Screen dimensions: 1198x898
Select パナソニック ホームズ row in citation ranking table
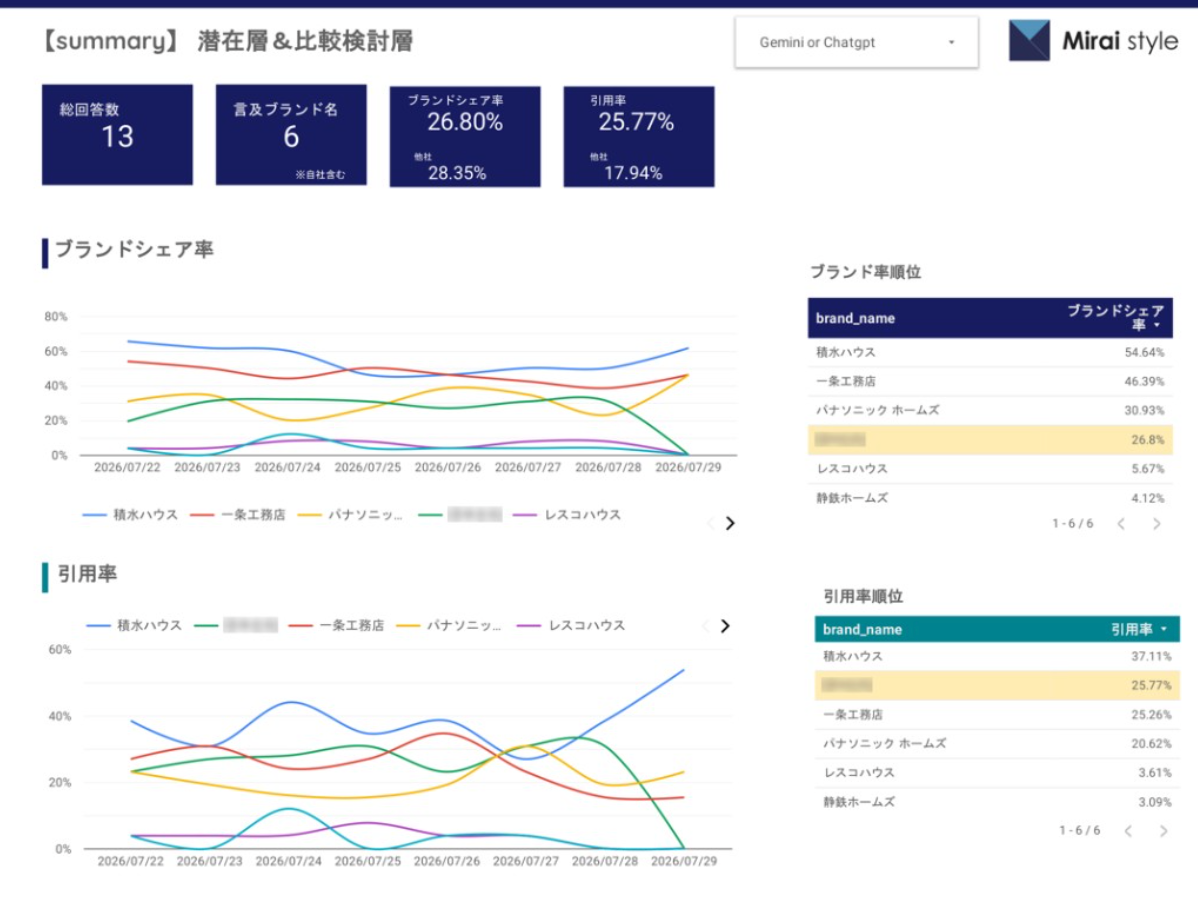click(x=997, y=744)
